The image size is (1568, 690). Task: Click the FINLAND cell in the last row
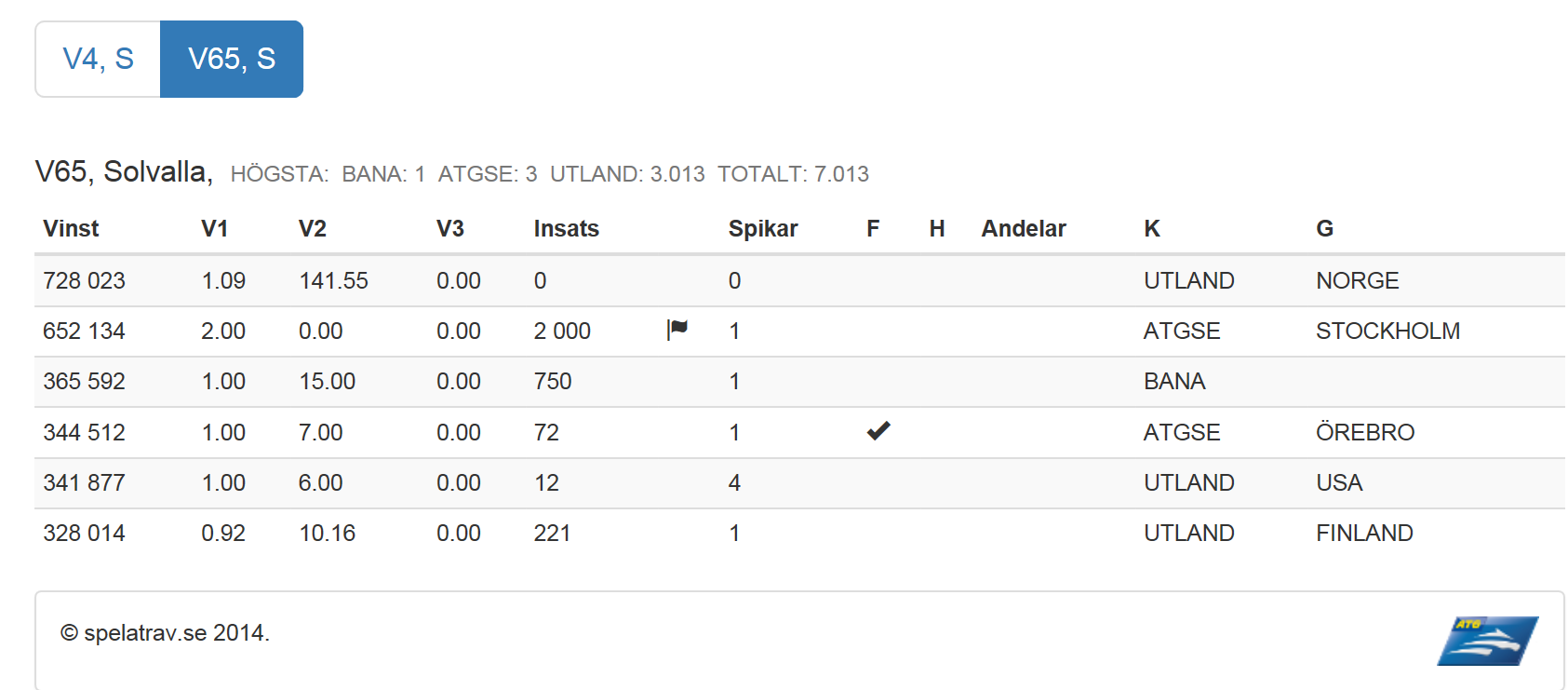pos(1364,533)
